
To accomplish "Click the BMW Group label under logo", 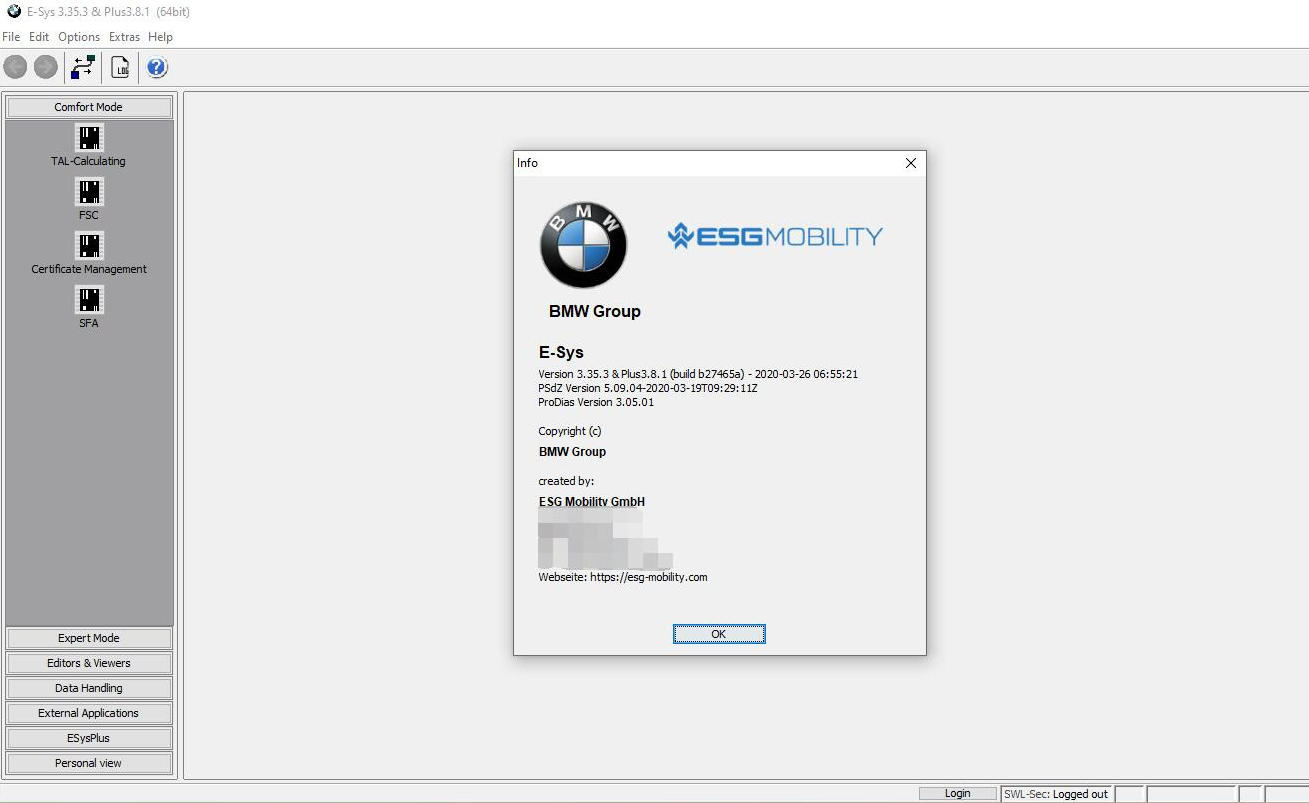I will (595, 311).
